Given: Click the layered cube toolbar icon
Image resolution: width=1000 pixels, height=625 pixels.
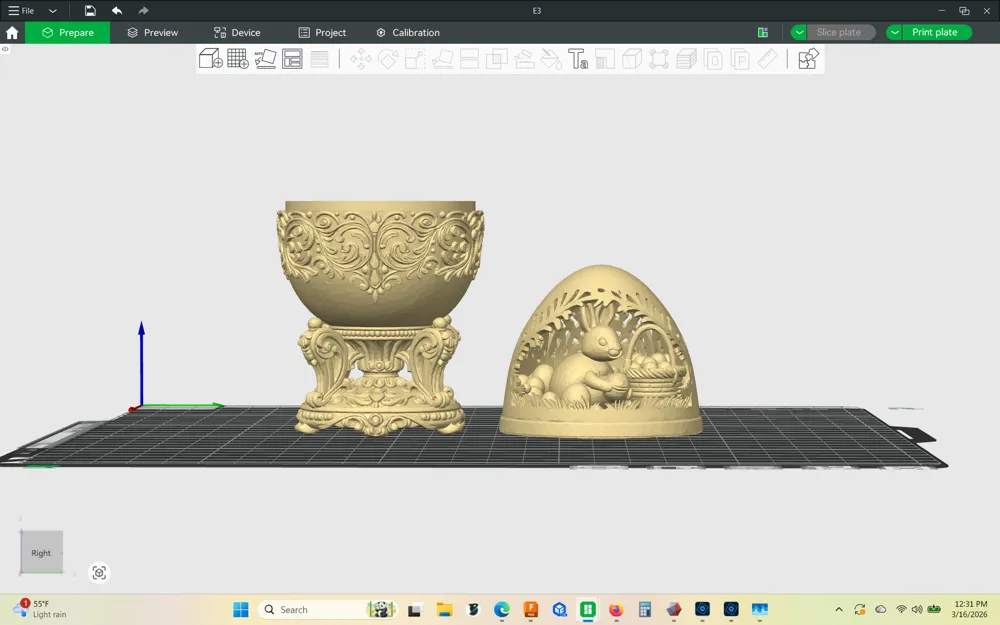Looking at the screenshot, I should [x=686, y=59].
